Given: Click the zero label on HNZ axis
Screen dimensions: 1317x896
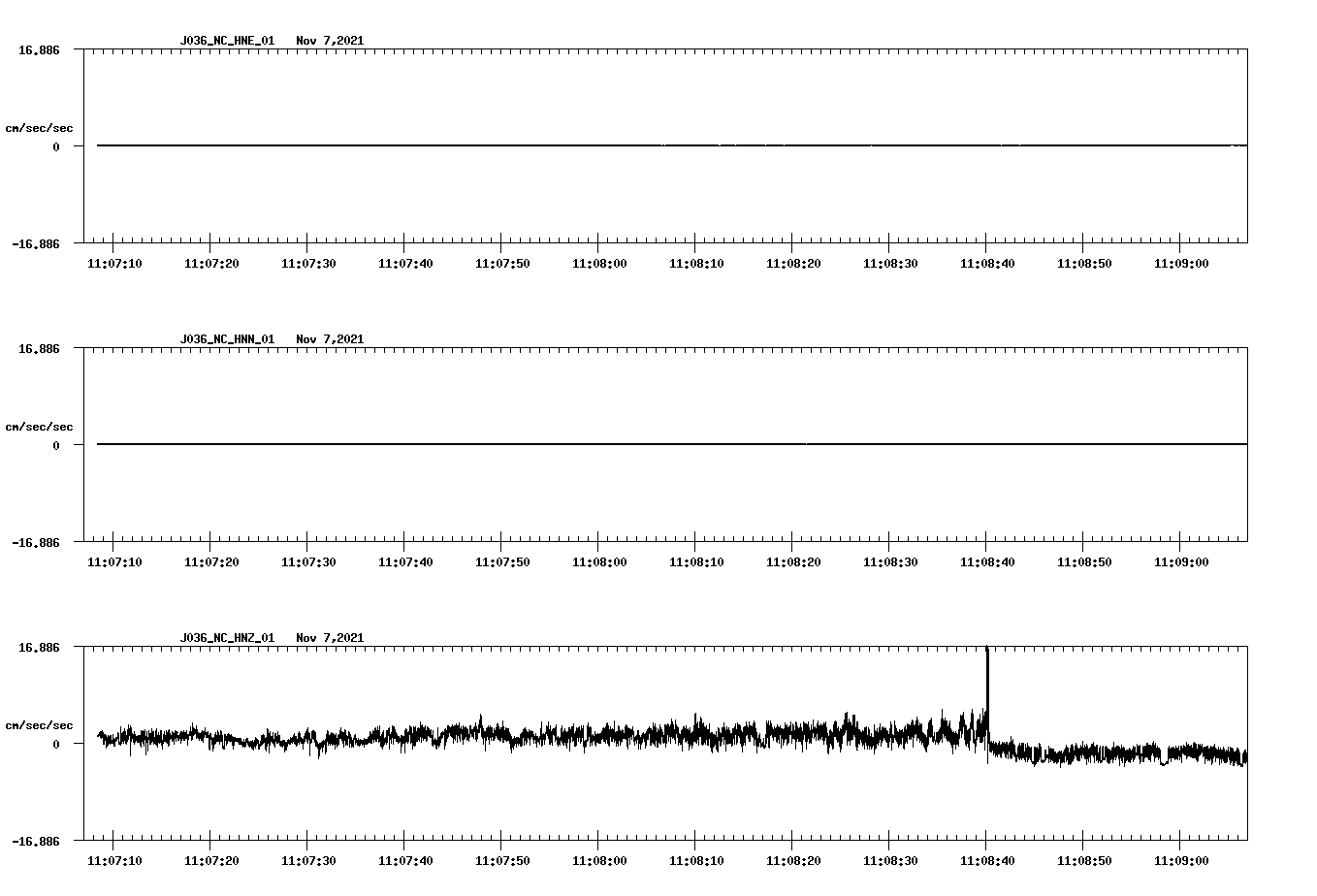Looking at the screenshot, I should click(56, 744).
